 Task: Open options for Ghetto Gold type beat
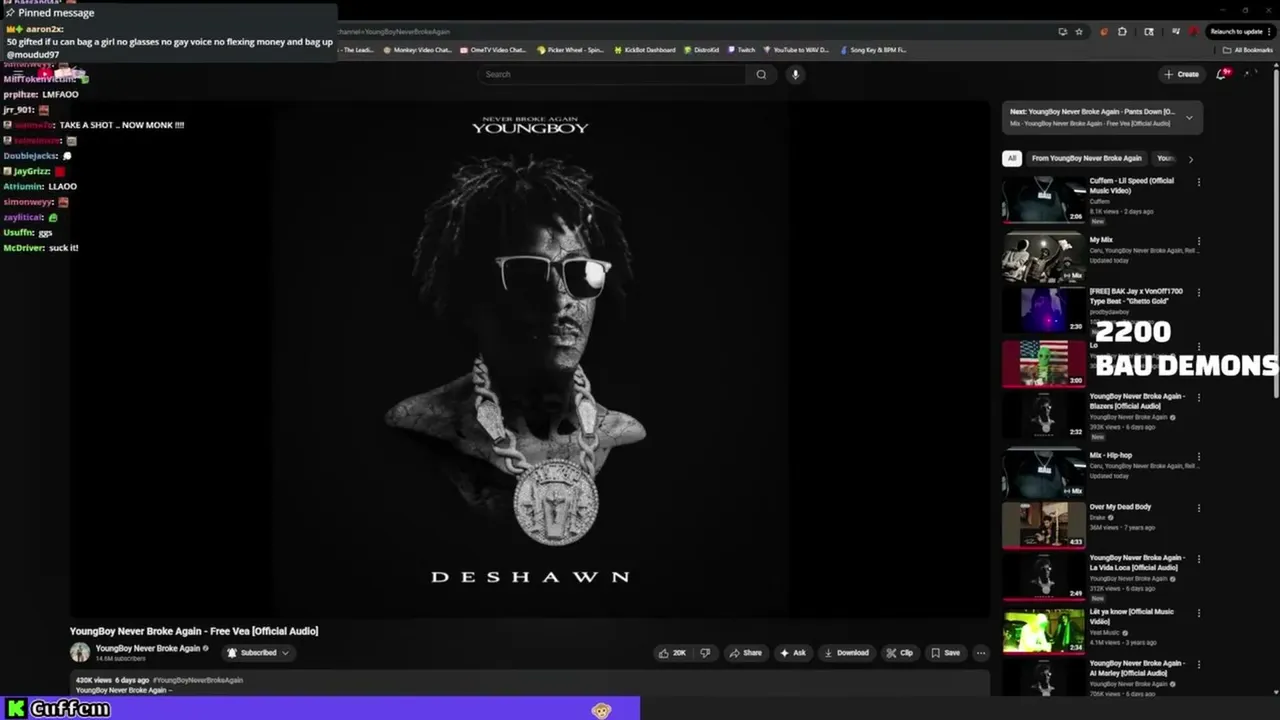click(1198, 293)
